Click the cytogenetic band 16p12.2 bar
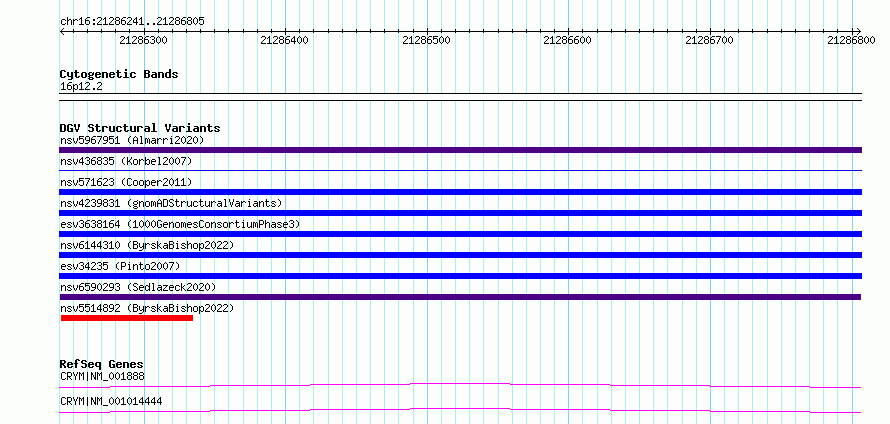Screen dimensions: 890x424 tap(460, 97)
